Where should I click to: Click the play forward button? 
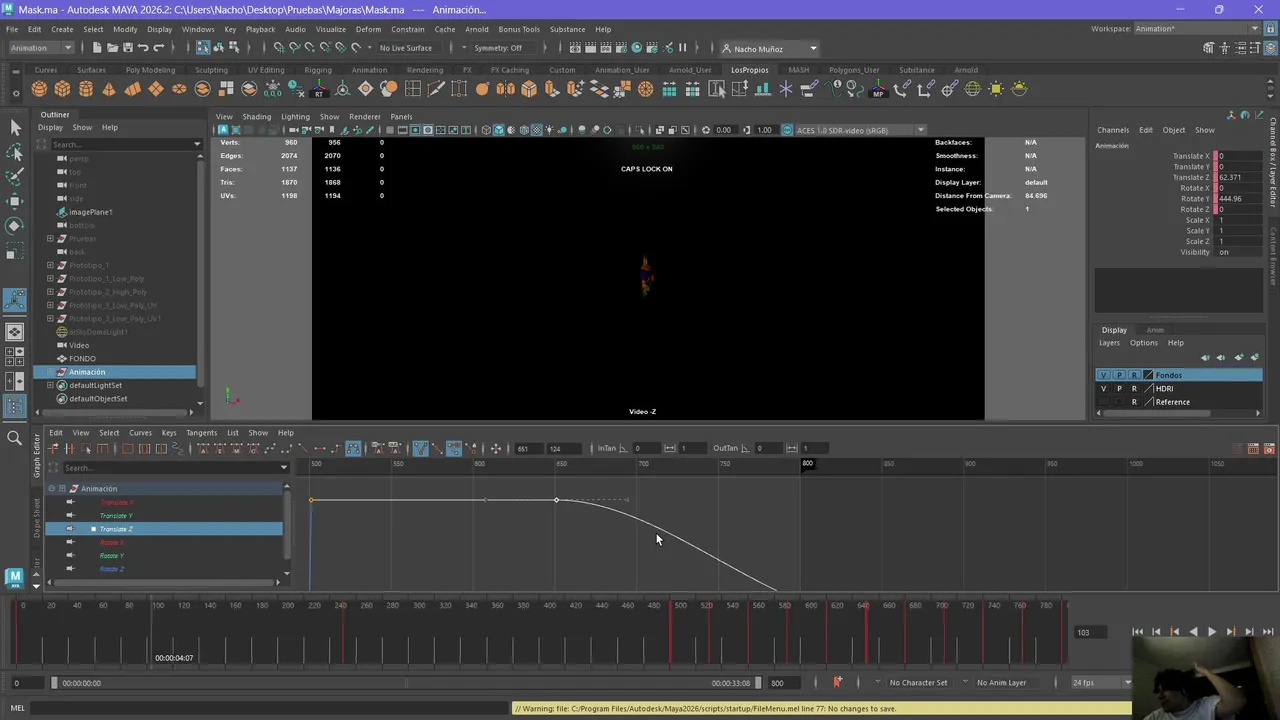click(x=1212, y=632)
